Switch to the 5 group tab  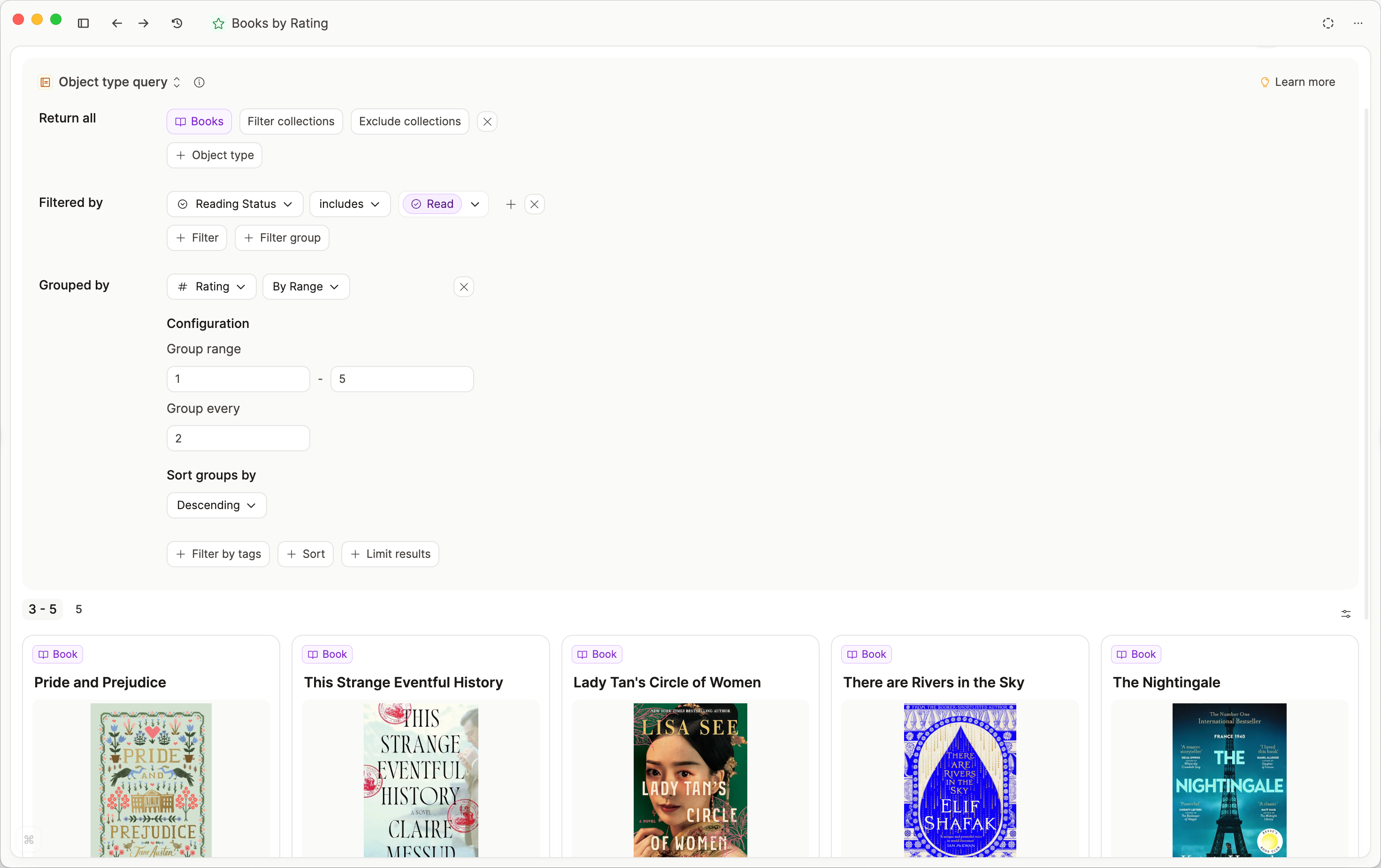coord(78,609)
